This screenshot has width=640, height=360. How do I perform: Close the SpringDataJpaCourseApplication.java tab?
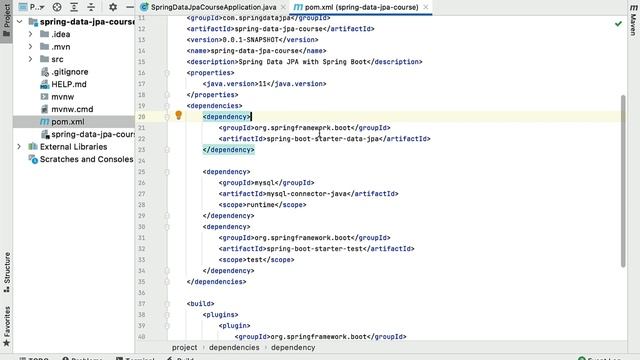[283, 7]
